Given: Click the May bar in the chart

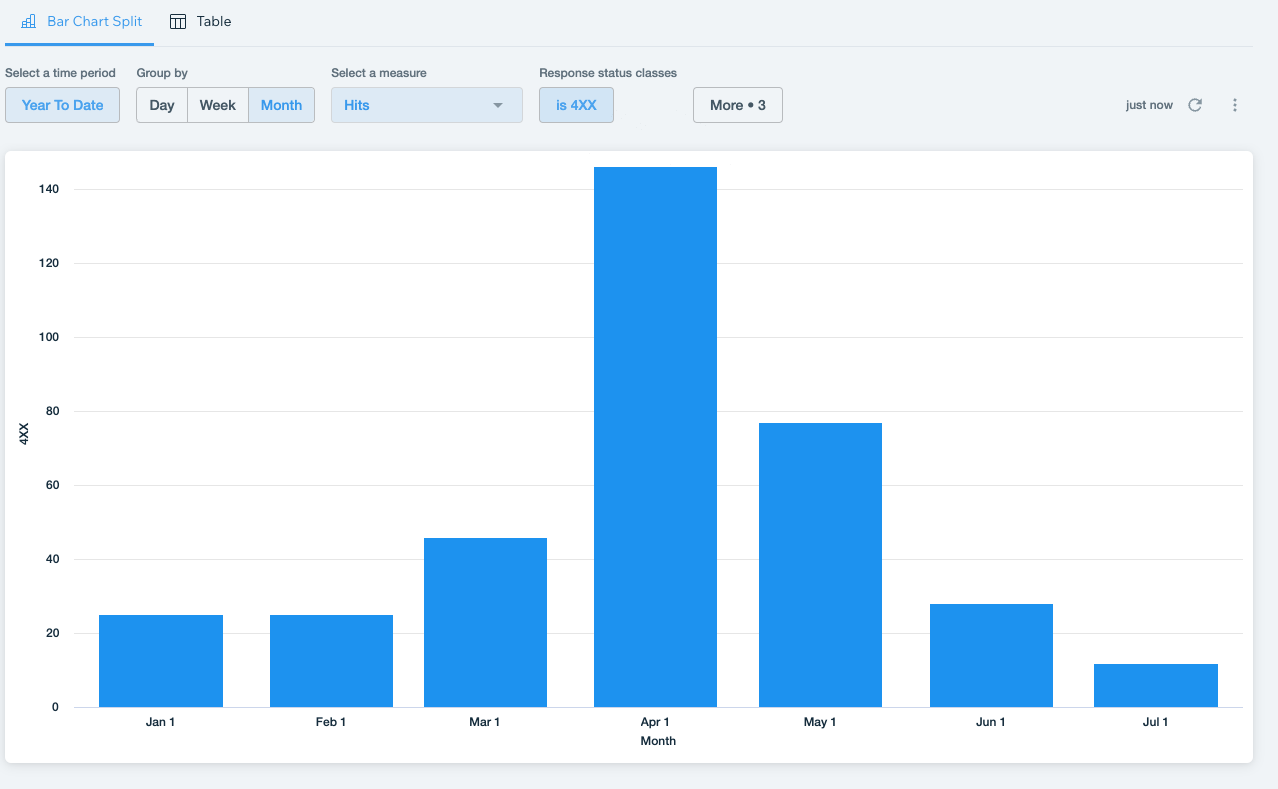Looking at the screenshot, I should click(820, 565).
